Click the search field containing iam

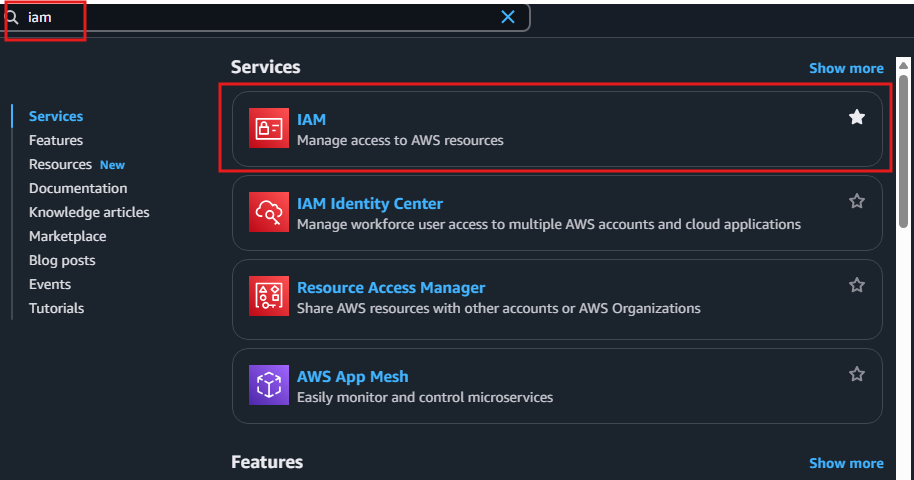pyautogui.click(x=265, y=17)
